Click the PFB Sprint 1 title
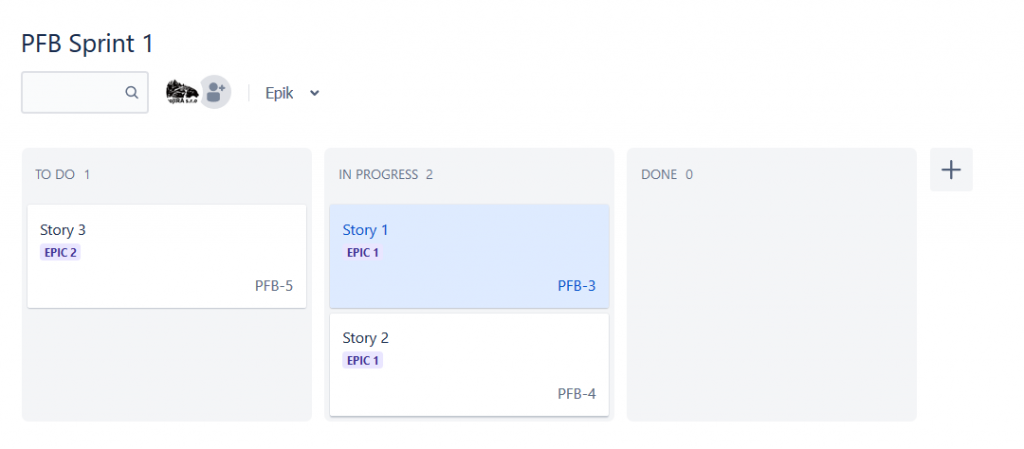 (88, 44)
